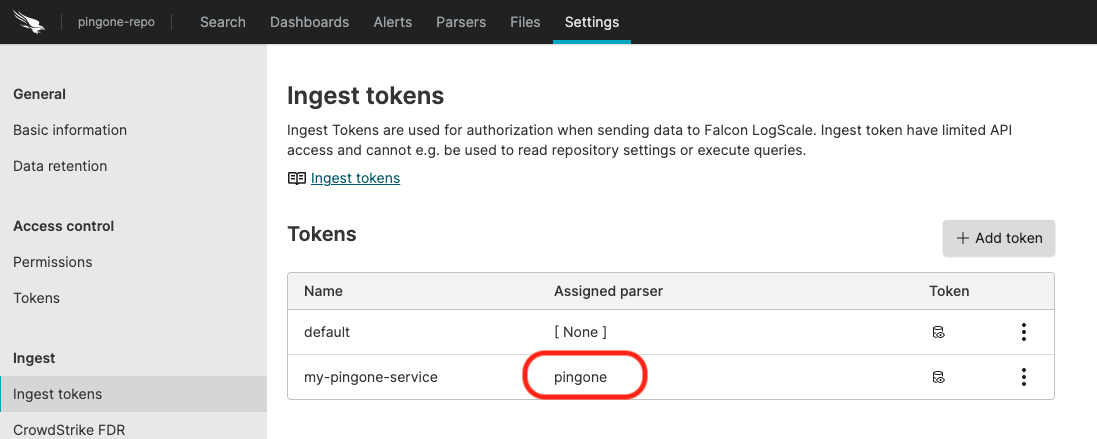Select the Files tab
Screen dimensions: 1097x439
click(525, 22)
